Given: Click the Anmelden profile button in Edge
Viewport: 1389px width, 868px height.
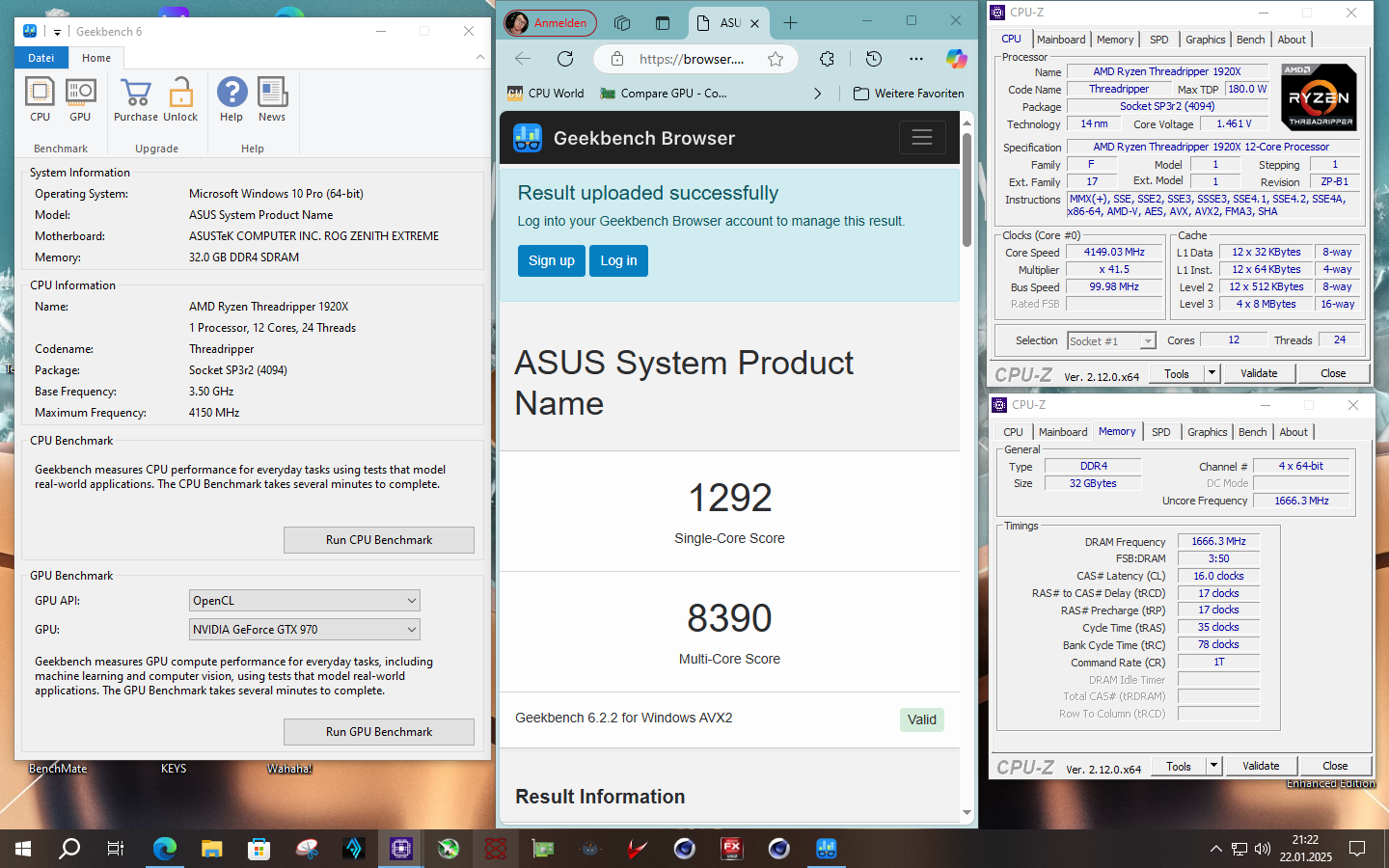Looking at the screenshot, I should 550,23.
